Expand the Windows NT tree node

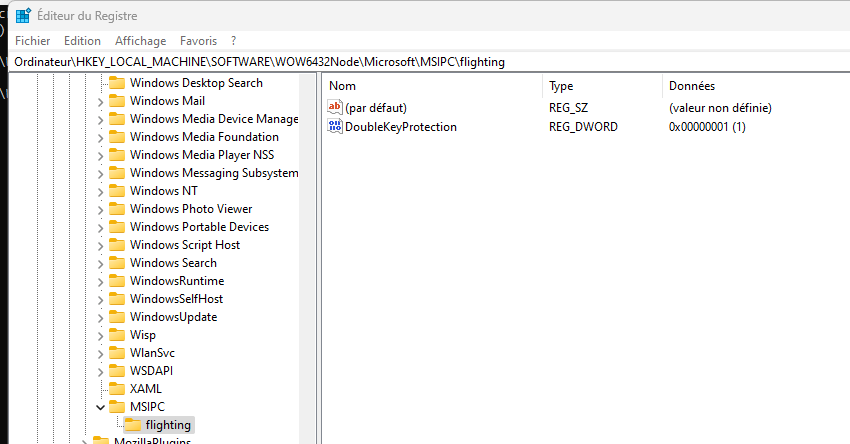pos(100,191)
